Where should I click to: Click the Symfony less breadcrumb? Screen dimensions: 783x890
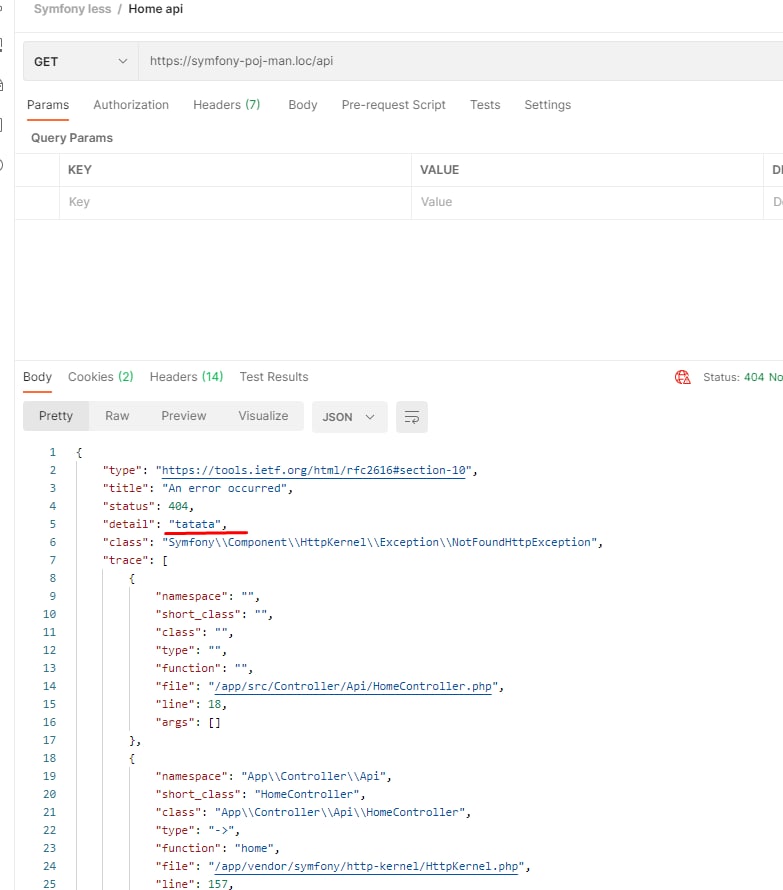point(74,9)
